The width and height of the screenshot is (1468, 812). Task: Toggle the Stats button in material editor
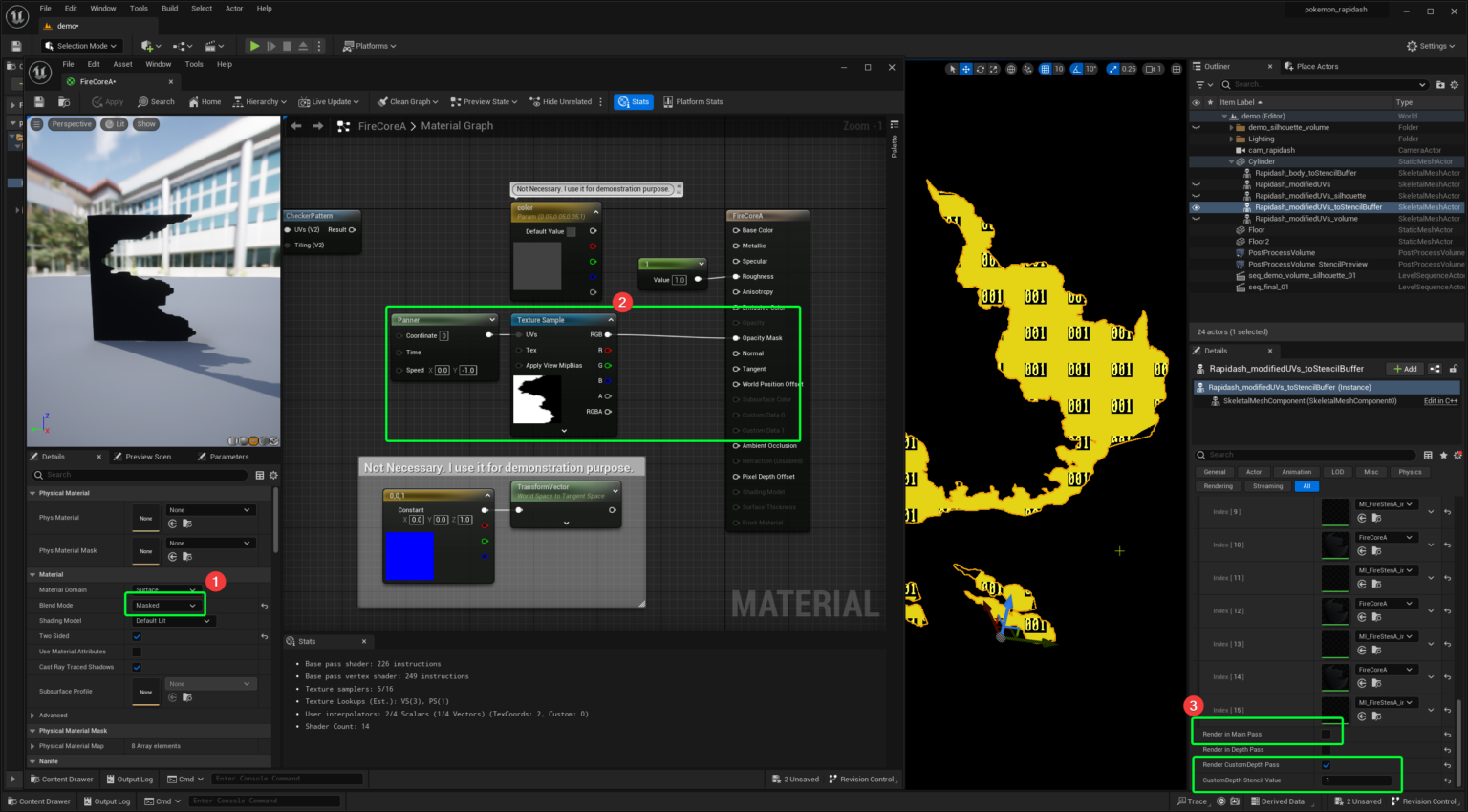coord(633,102)
